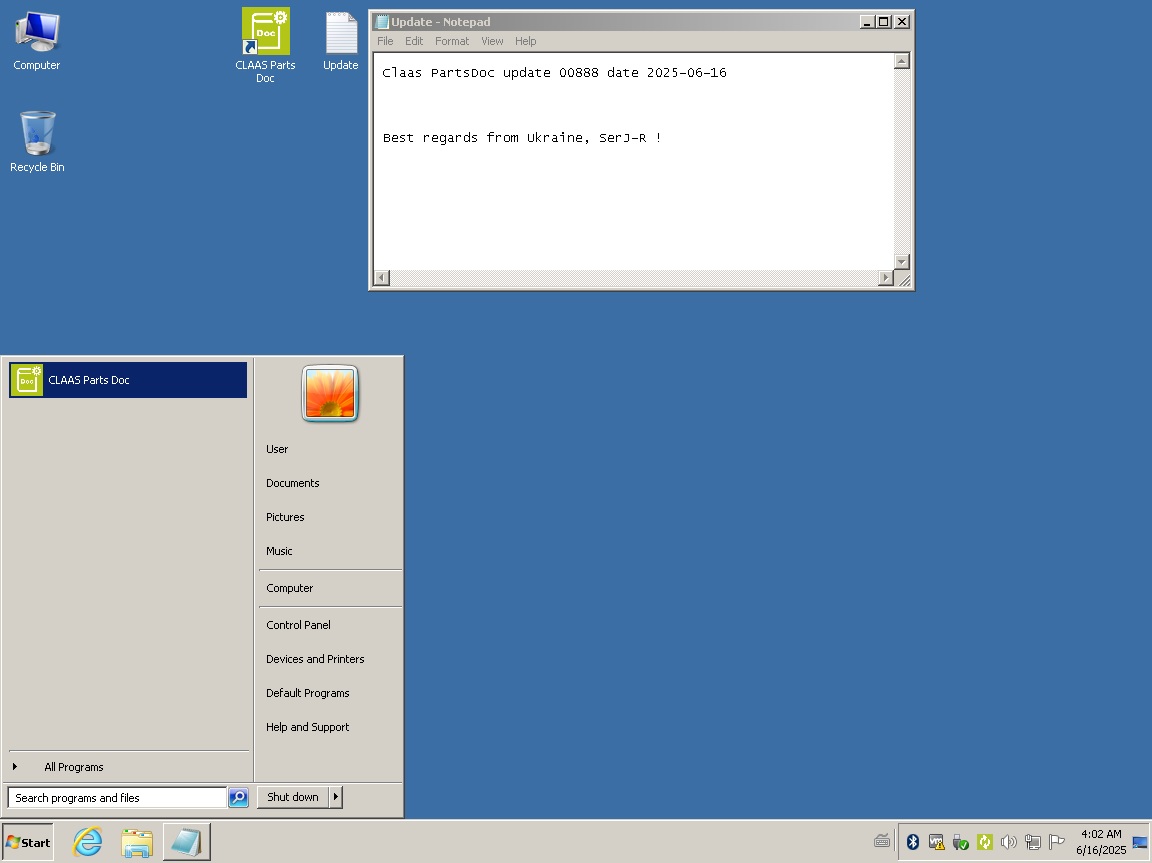
Task: Click the VMware Tools warning tray icon
Action: click(936, 842)
